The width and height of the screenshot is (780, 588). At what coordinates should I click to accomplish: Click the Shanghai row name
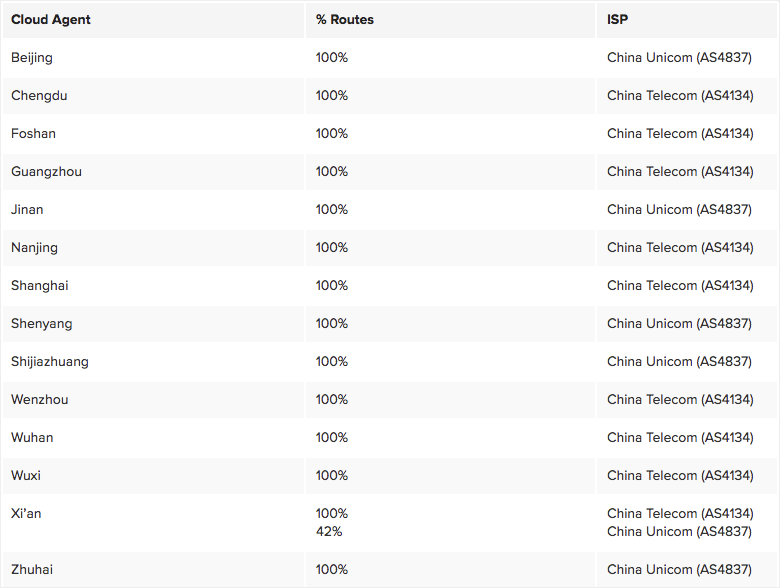tap(39, 286)
